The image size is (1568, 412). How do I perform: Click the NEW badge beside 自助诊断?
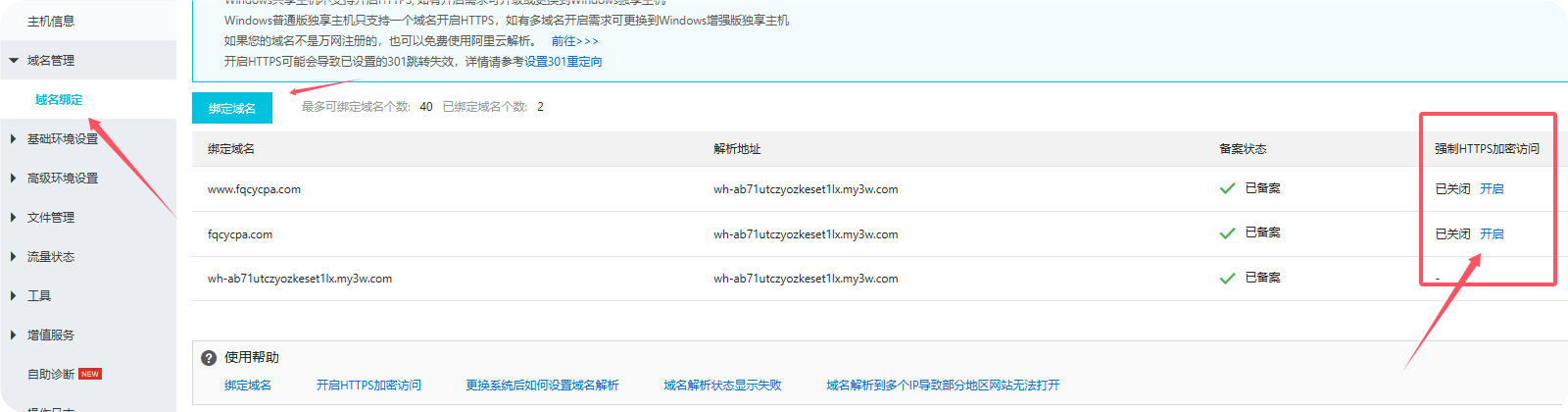[90, 374]
